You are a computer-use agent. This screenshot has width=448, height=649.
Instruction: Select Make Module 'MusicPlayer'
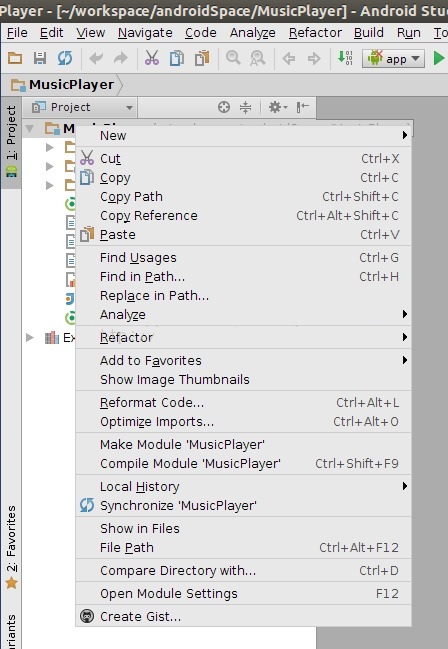pos(243,445)
